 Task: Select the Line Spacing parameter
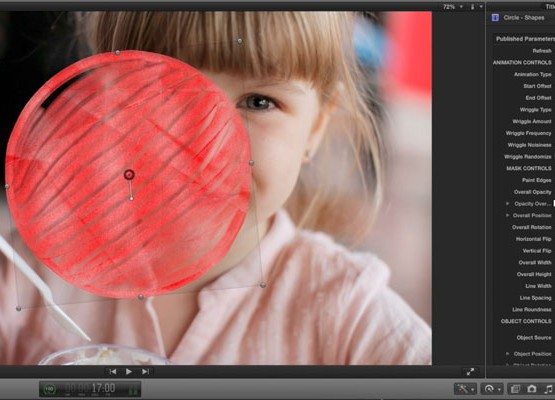pyautogui.click(x=536, y=298)
